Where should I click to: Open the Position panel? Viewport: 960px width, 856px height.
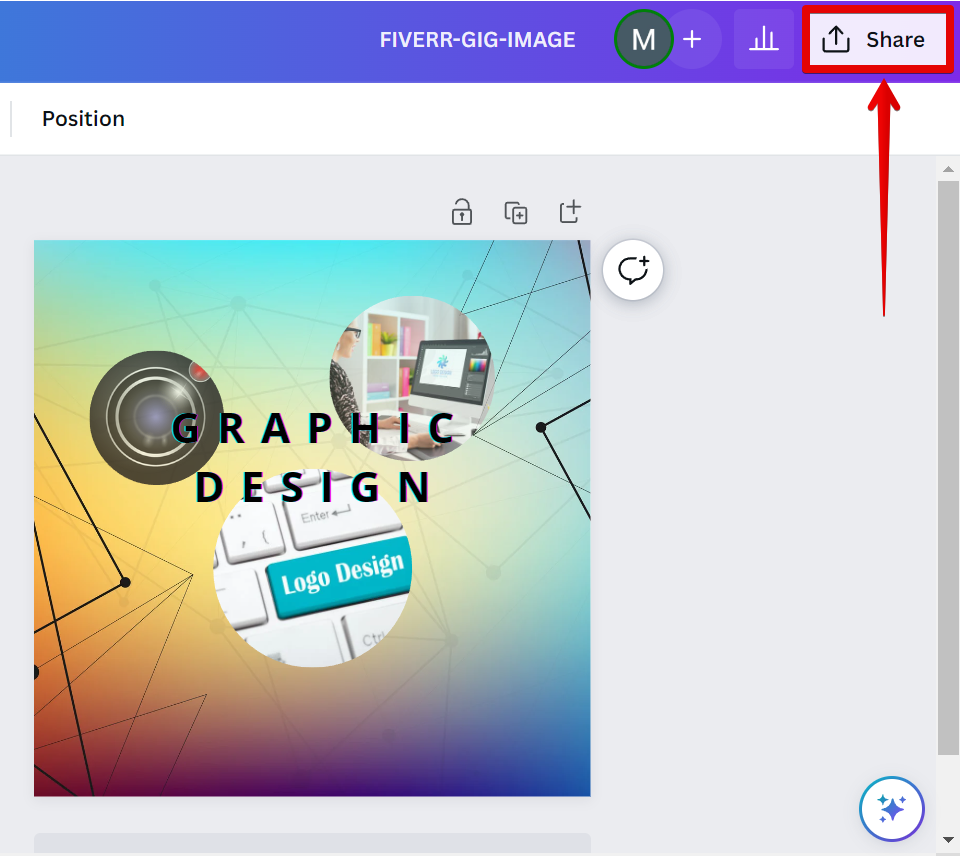83,118
